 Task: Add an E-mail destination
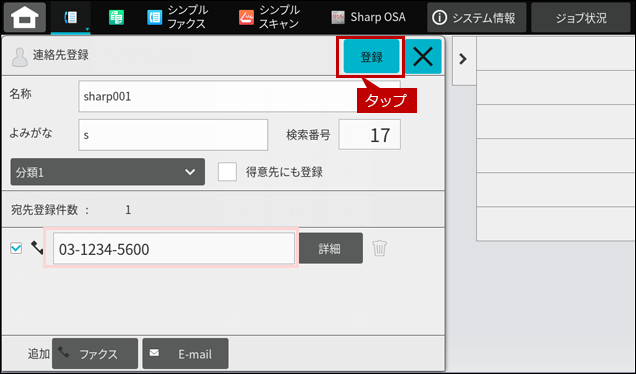(x=185, y=354)
